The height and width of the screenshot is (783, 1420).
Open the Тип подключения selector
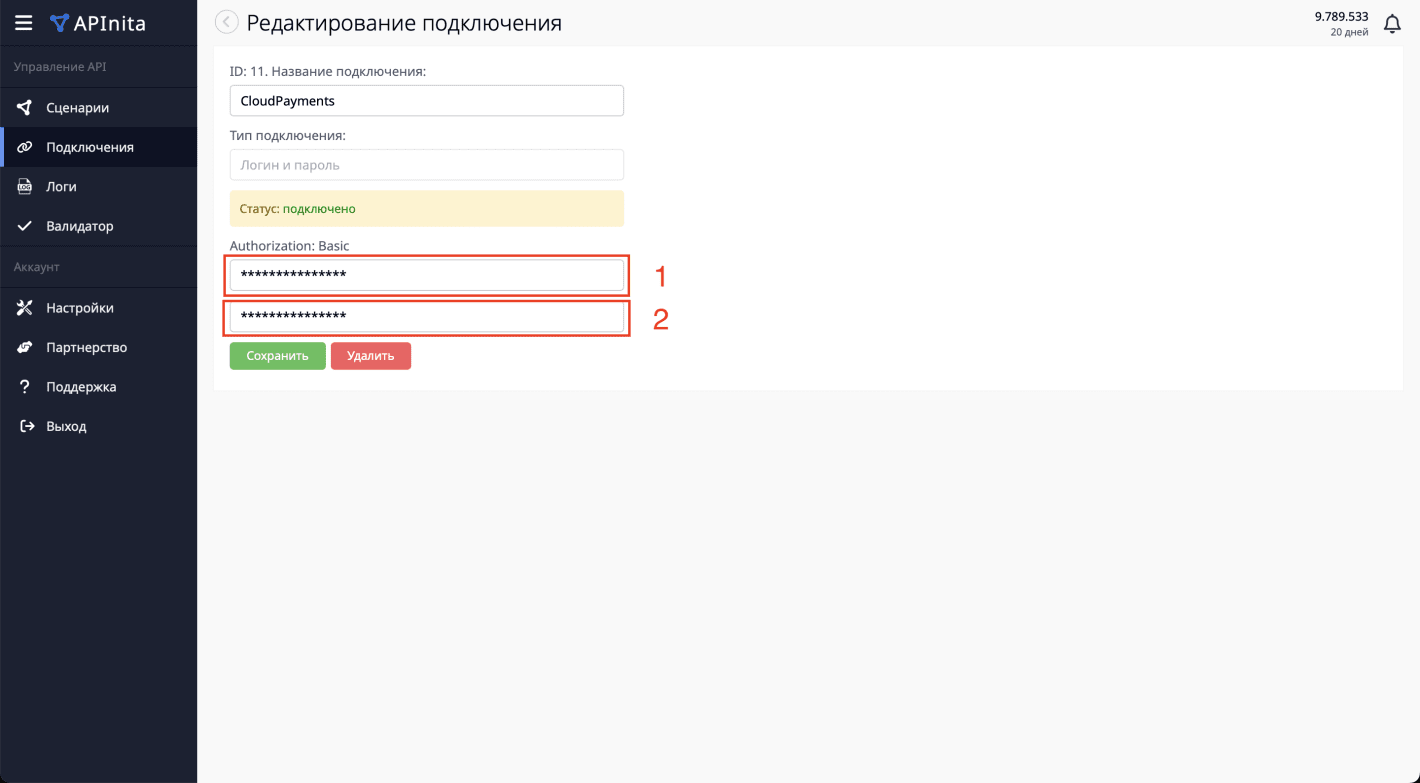coord(427,164)
